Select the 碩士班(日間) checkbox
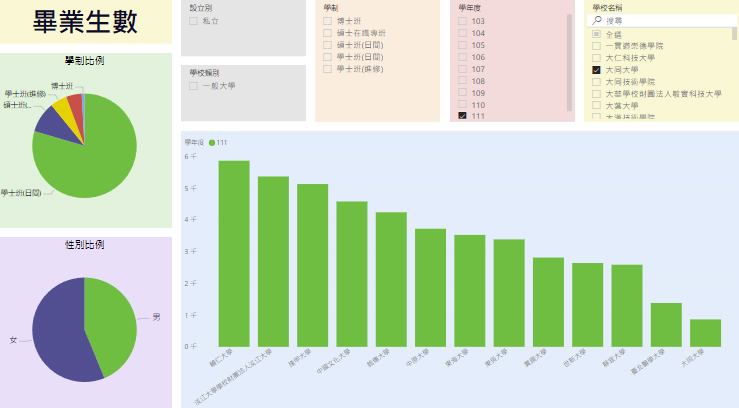739x408 pixels. click(328, 45)
